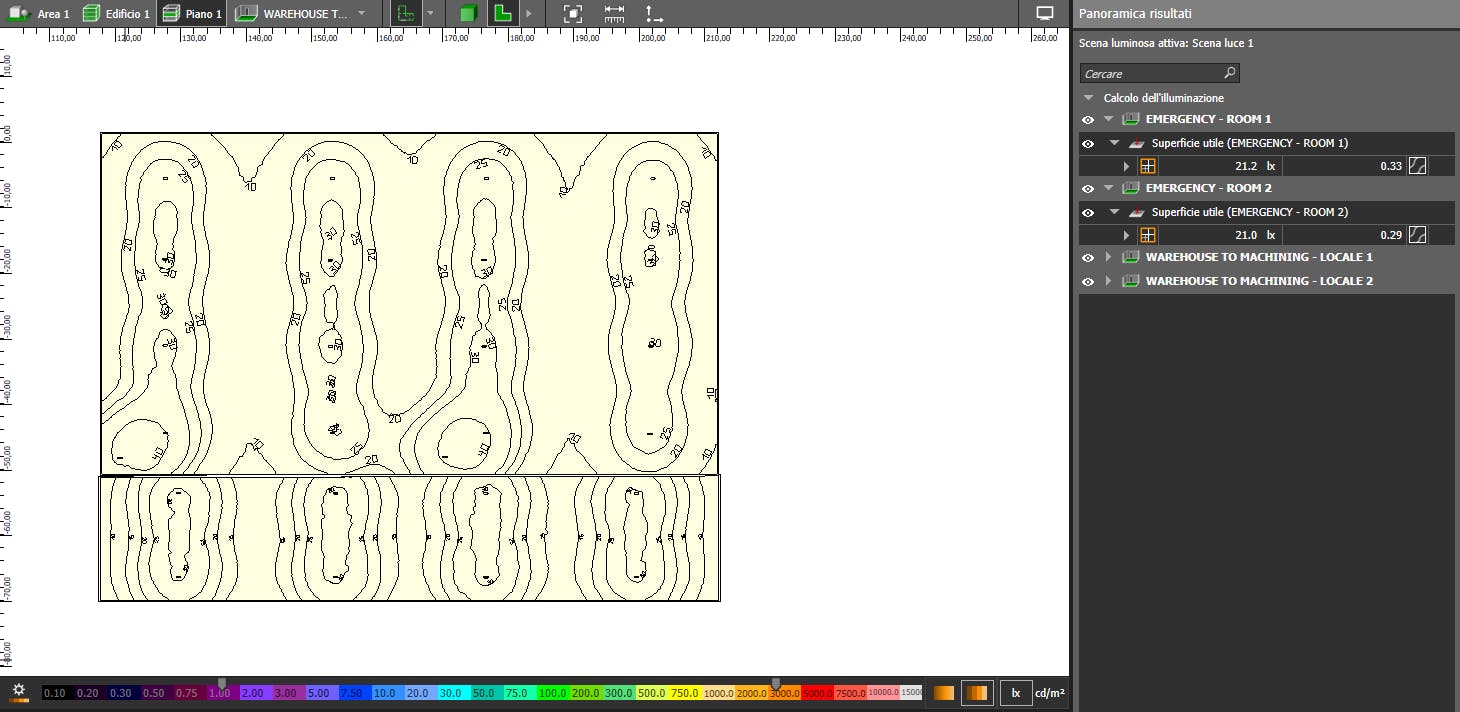This screenshot has width=1460, height=712.
Task: Click the coordinate origin axis tool
Action: [x=653, y=14]
